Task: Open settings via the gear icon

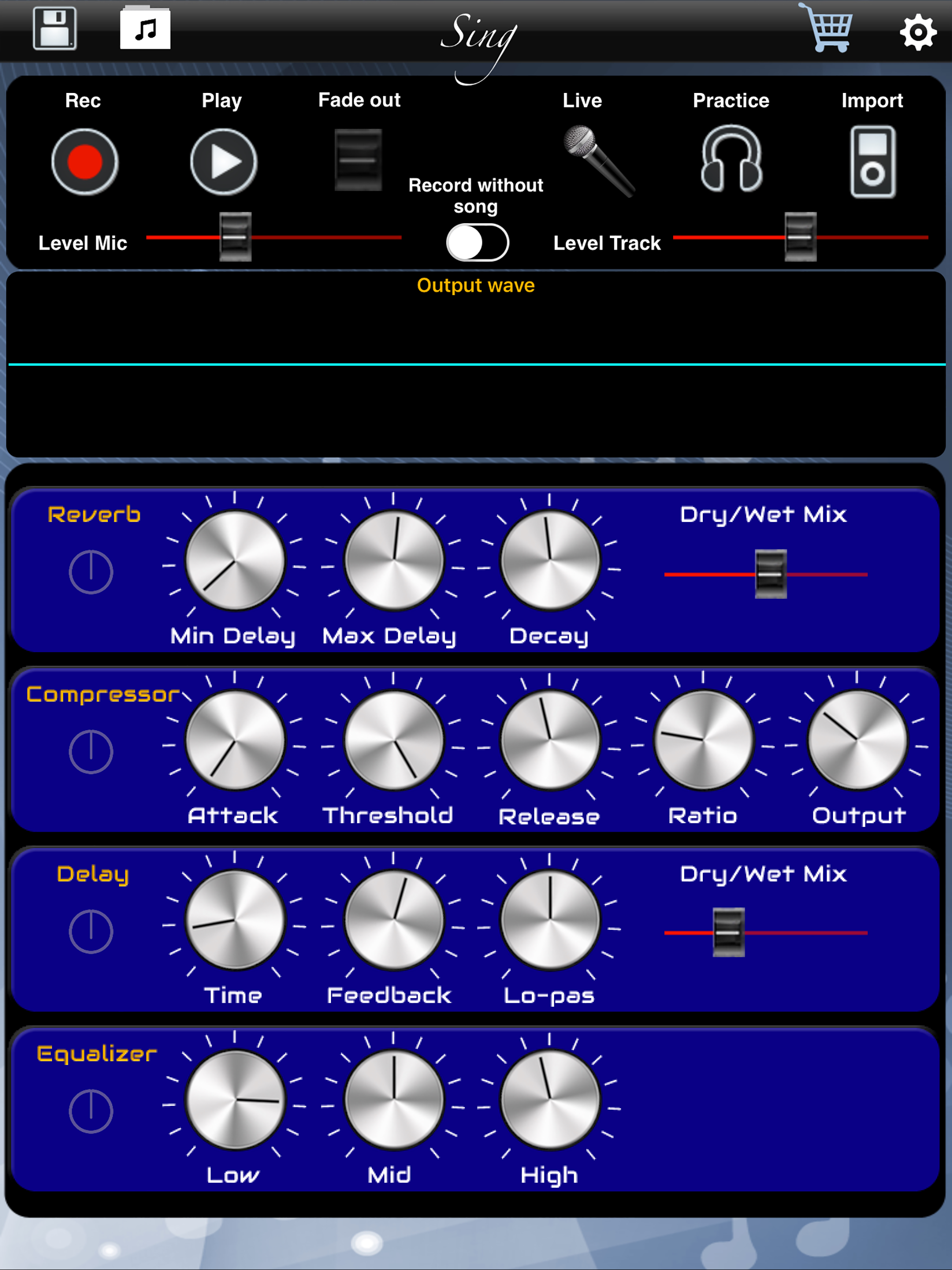Action: [x=918, y=32]
